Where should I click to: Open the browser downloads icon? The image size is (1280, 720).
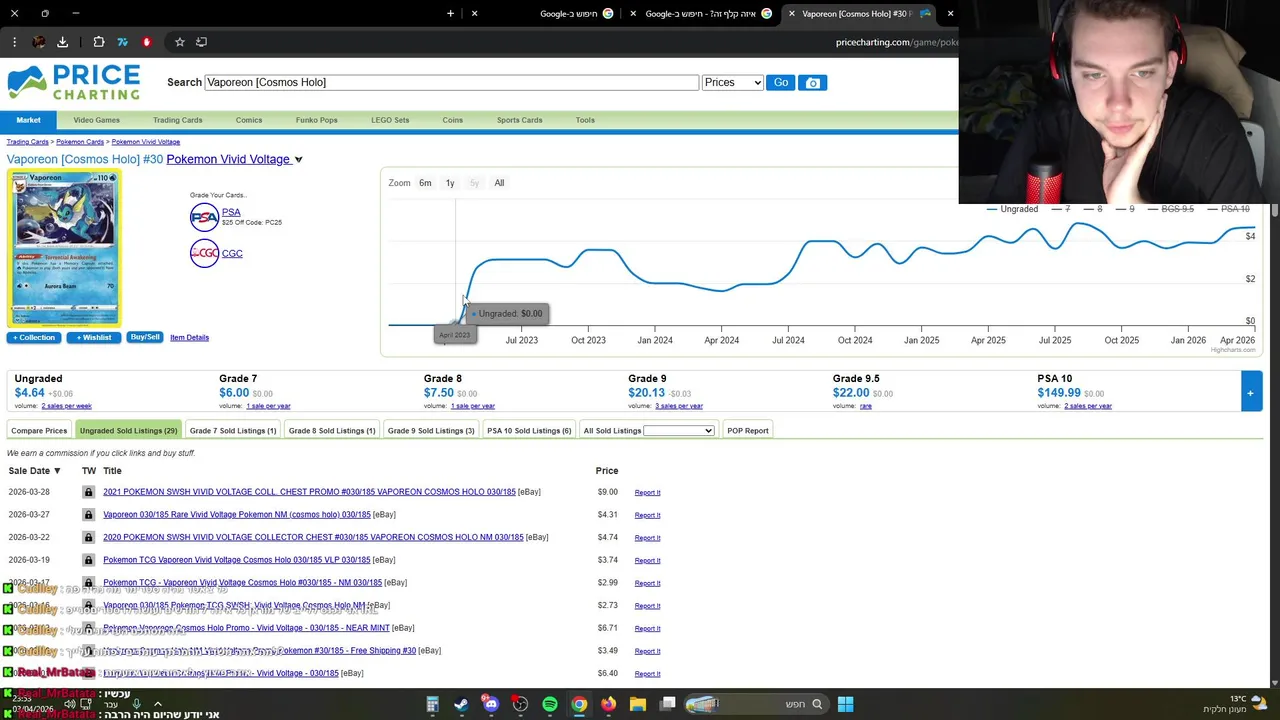62,42
